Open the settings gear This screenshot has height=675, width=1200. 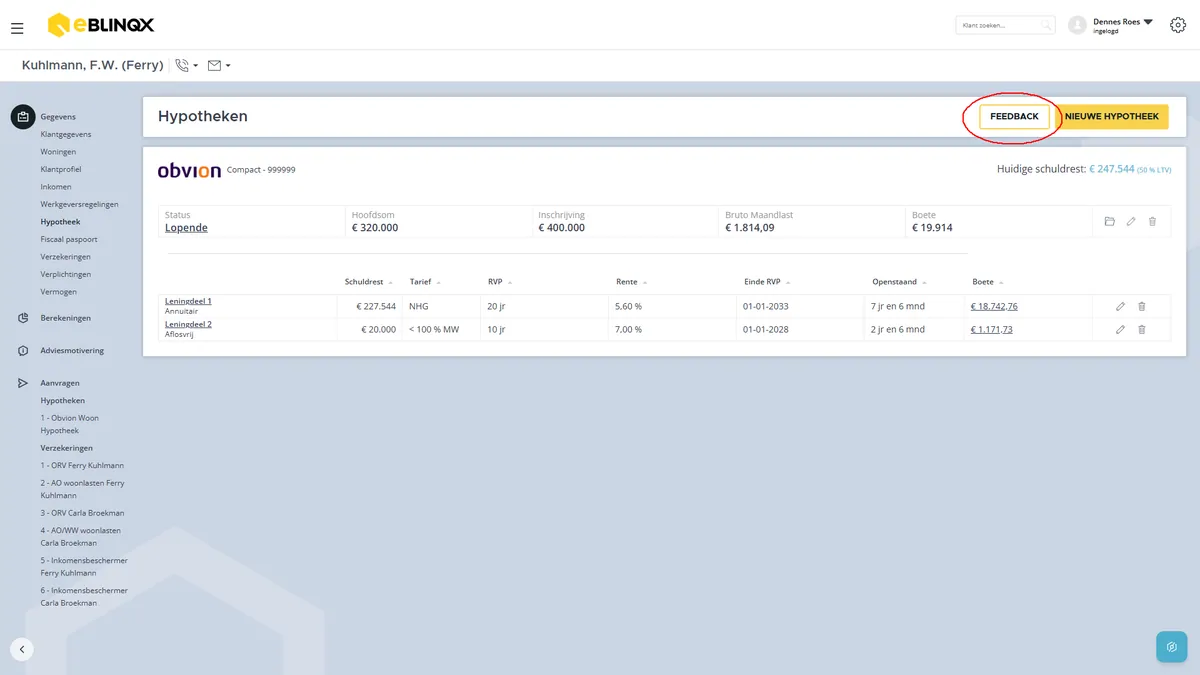(x=1177, y=25)
